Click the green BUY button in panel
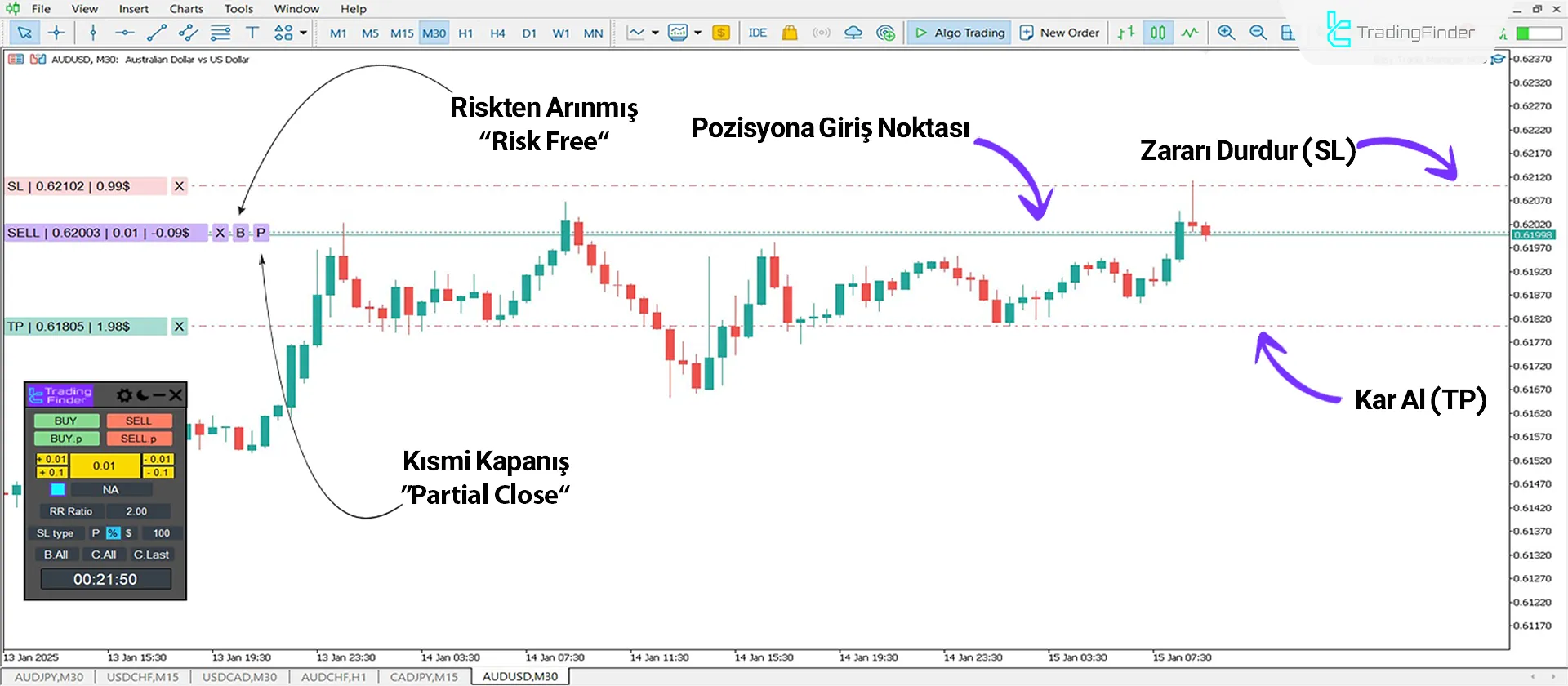 coord(66,421)
